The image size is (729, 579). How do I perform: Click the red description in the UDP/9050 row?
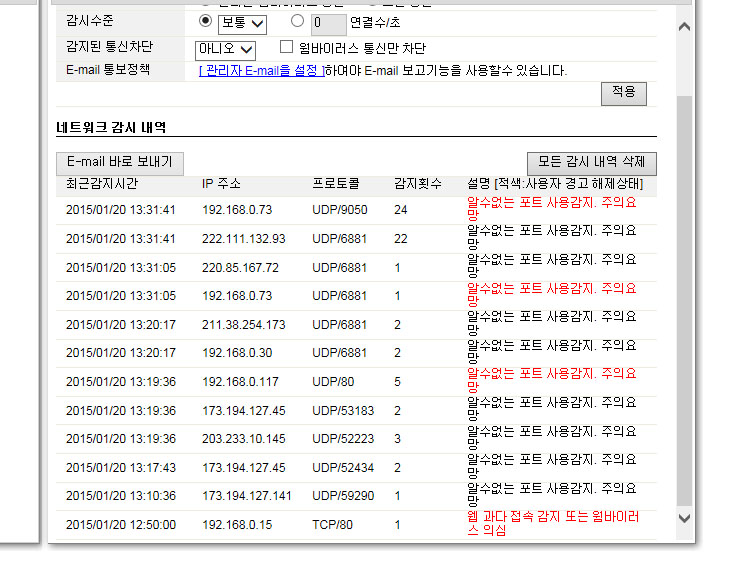(x=552, y=208)
